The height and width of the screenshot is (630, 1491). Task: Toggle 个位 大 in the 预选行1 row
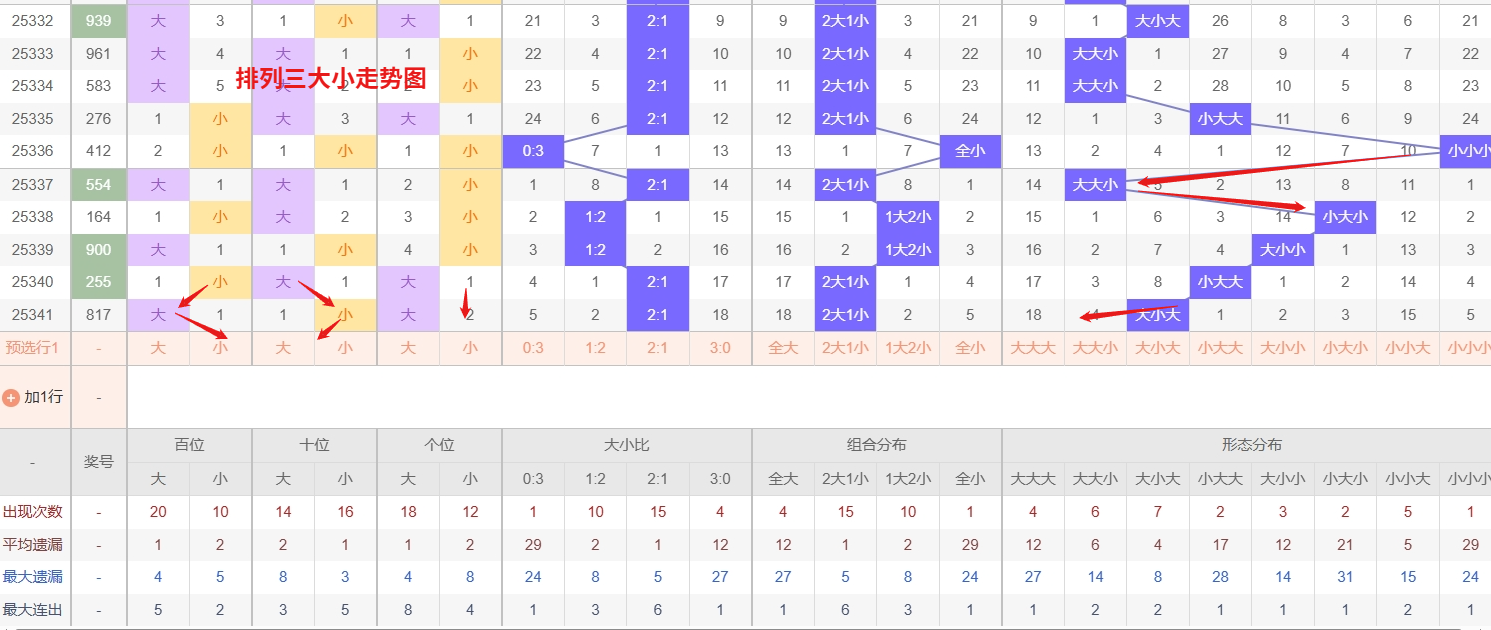408,349
